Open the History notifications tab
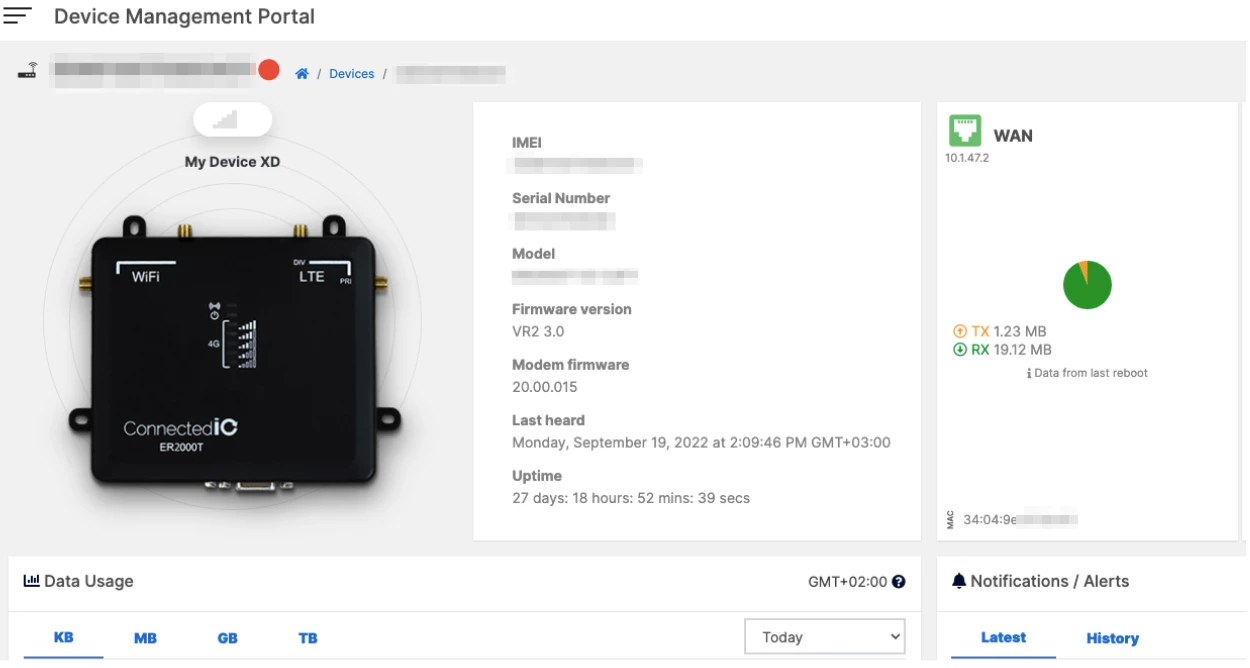The width and height of the screenshot is (1250, 668). point(1112,638)
